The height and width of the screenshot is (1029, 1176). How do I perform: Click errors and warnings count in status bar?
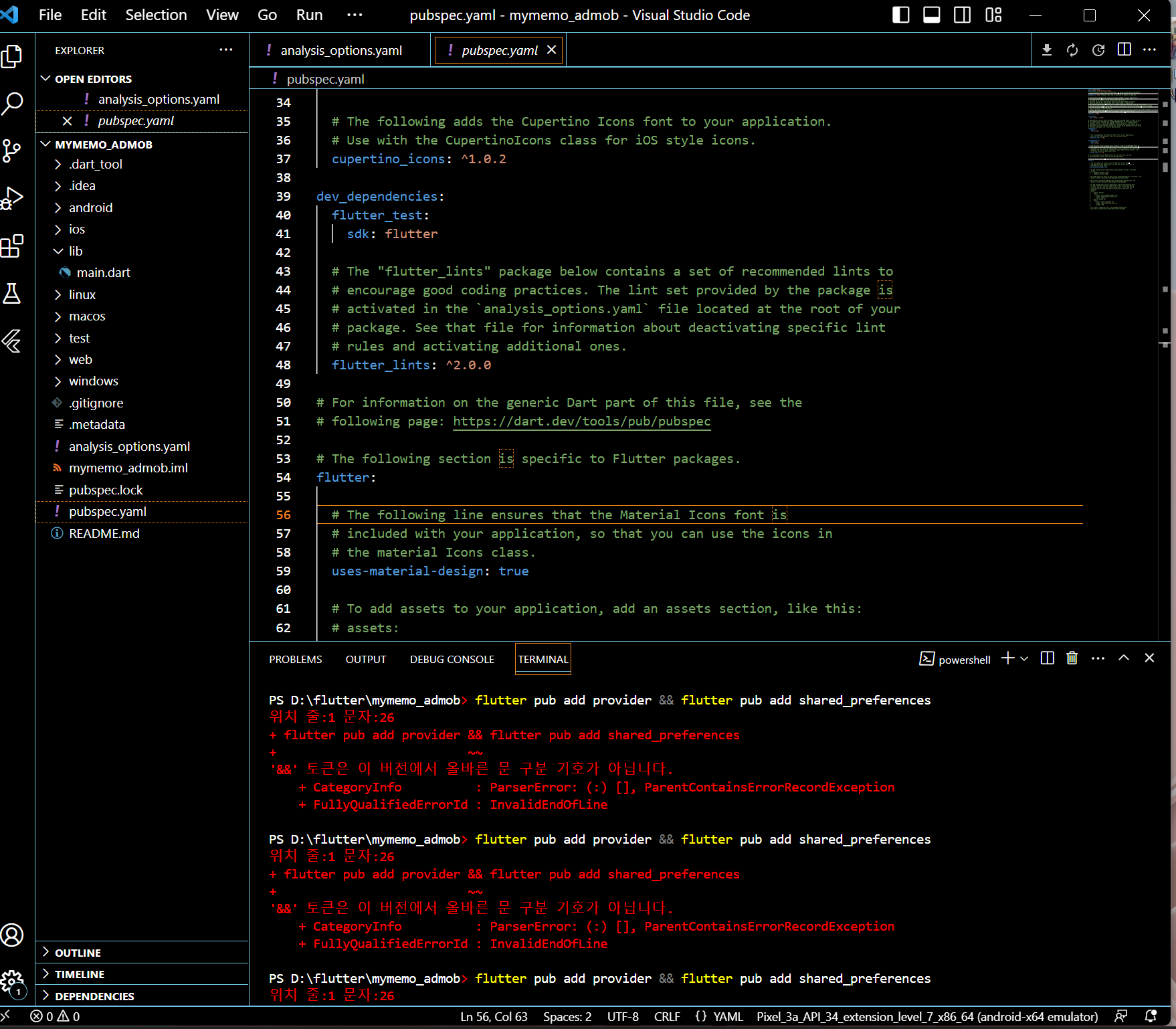pos(55,1016)
